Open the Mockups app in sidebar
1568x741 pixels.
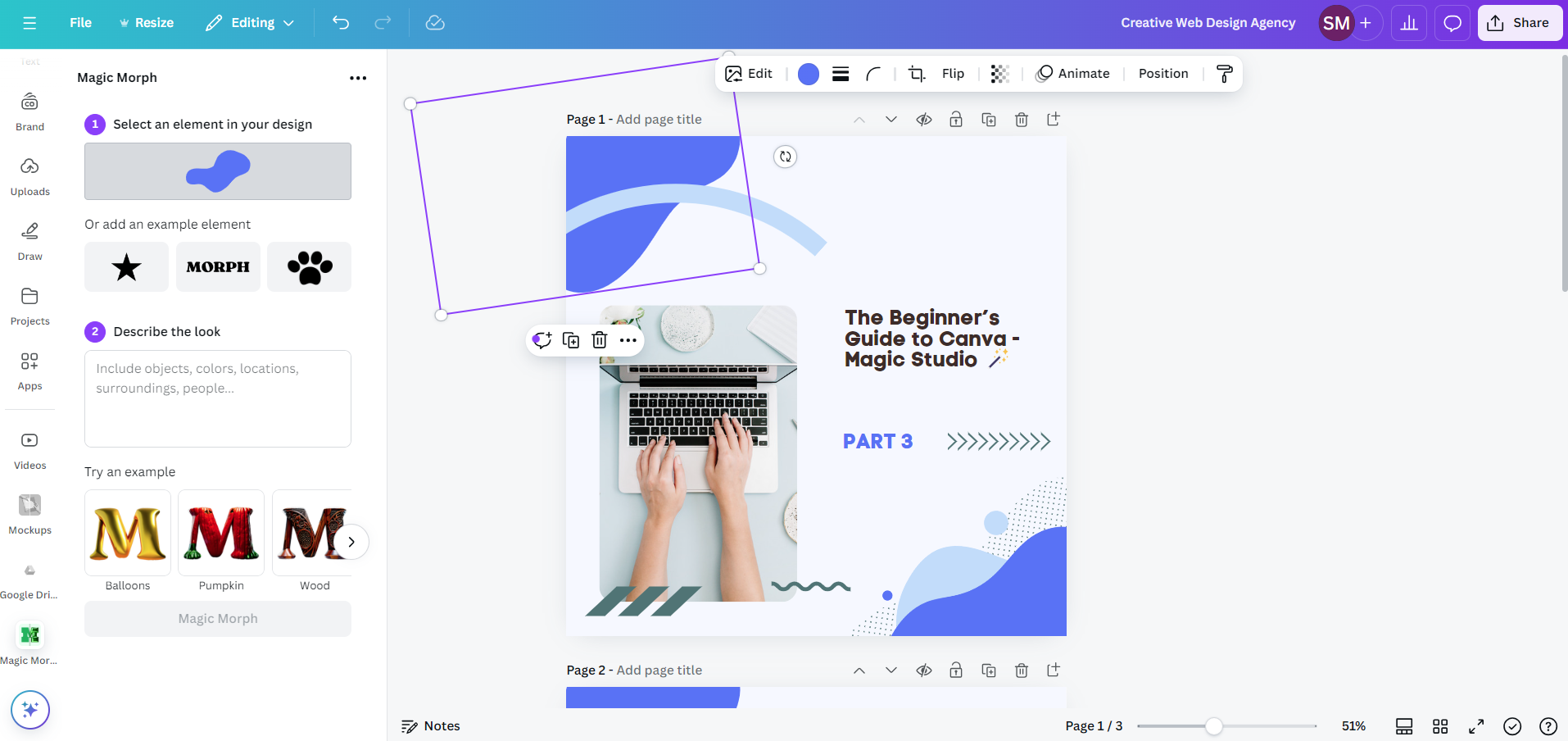(x=30, y=514)
